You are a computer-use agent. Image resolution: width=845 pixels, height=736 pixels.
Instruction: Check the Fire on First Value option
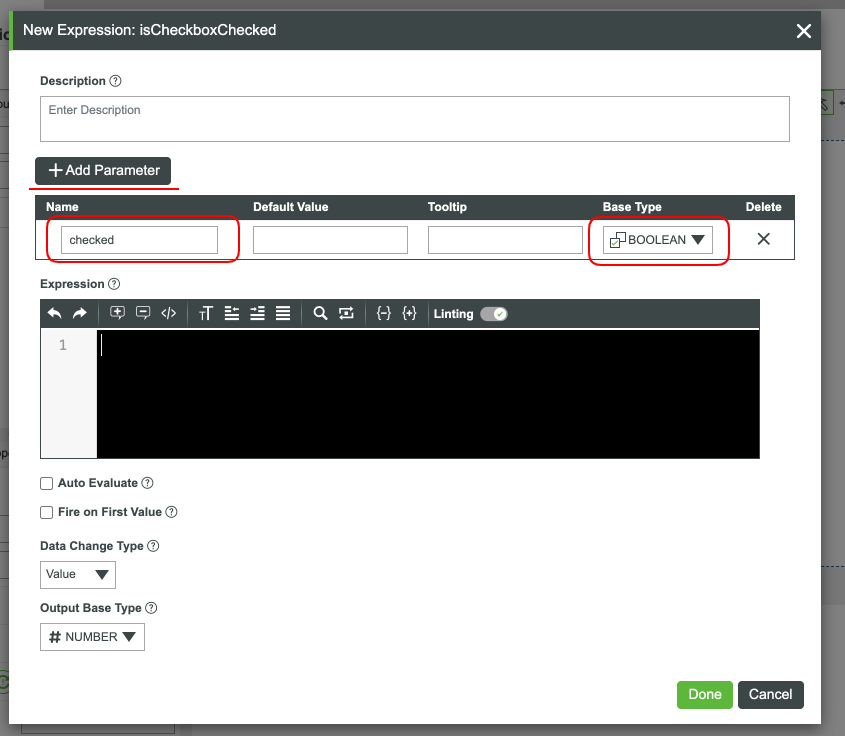tap(46, 512)
